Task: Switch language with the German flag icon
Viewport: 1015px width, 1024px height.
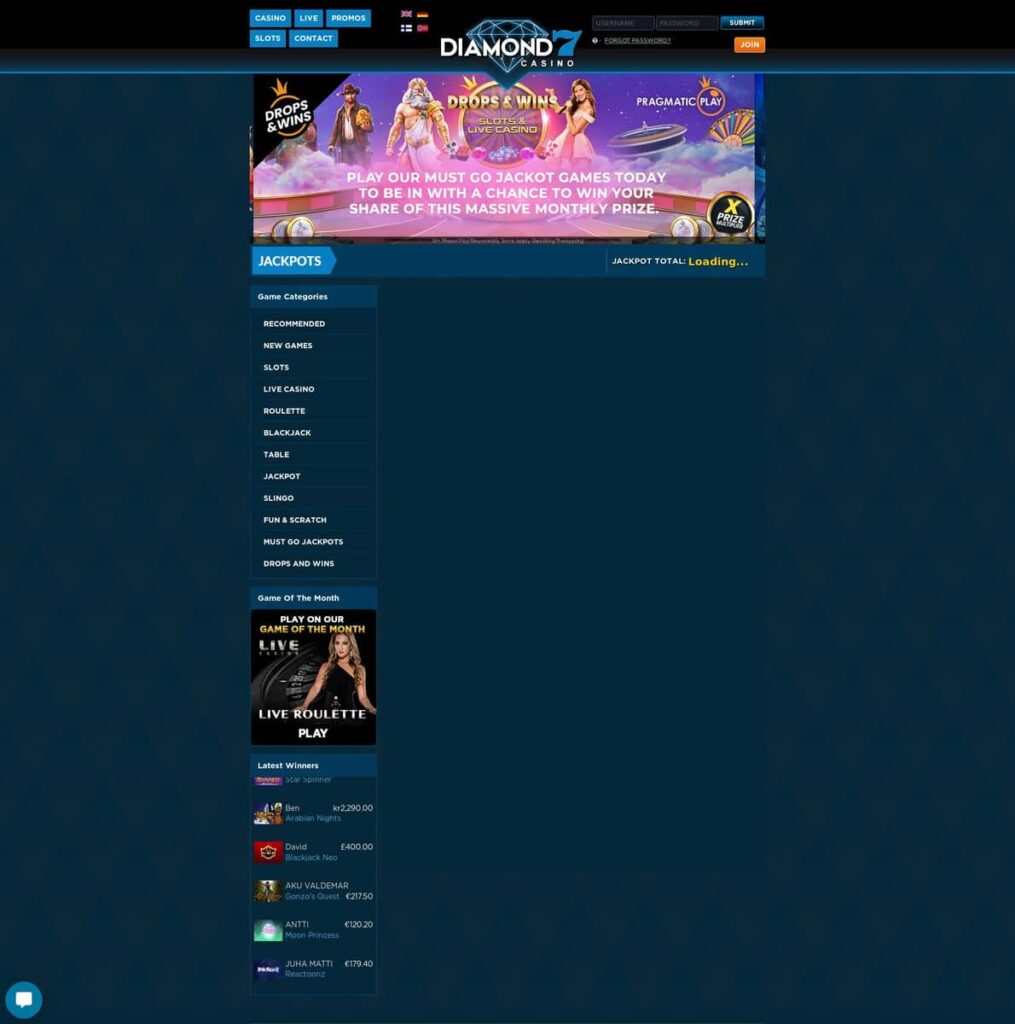Action: tap(423, 14)
